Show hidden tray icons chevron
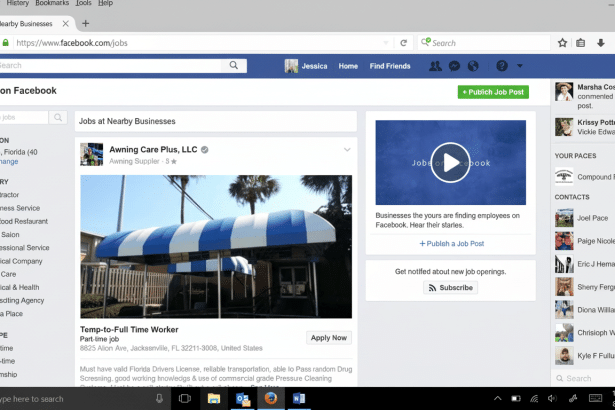The height and width of the screenshot is (410, 615). (497, 399)
